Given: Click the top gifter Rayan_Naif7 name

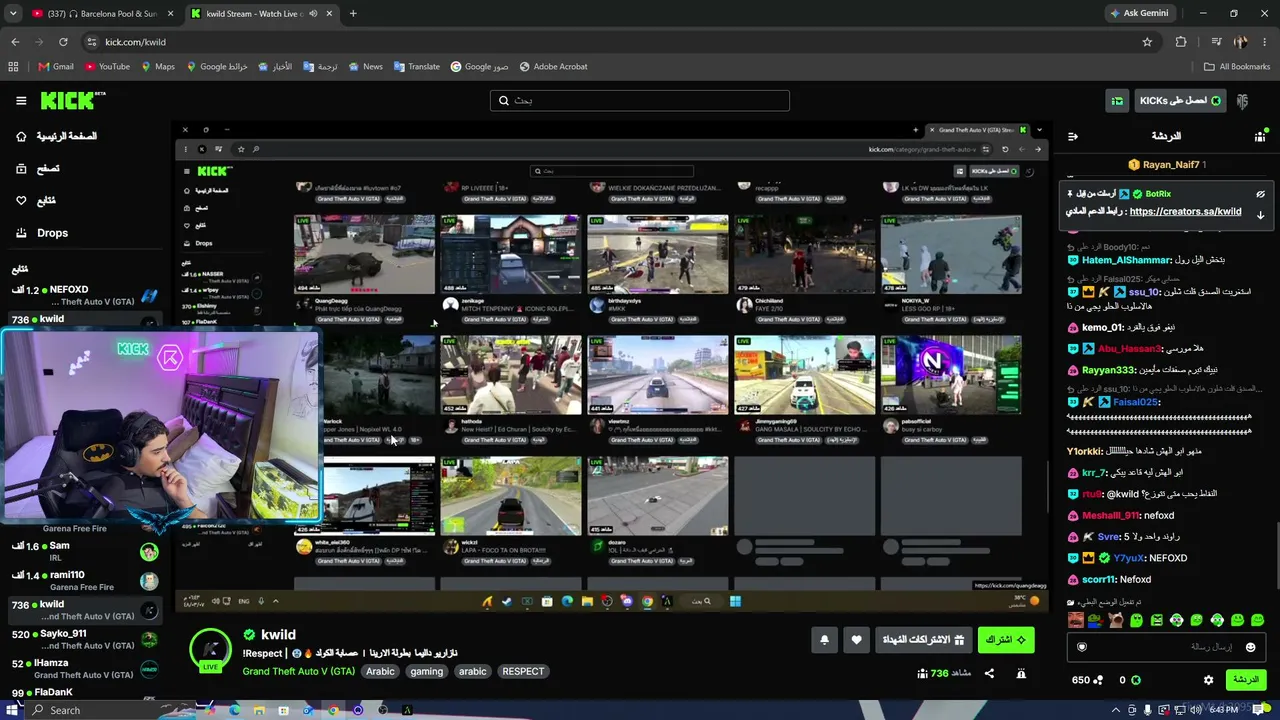Looking at the screenshot, I should coord(1171,165).
